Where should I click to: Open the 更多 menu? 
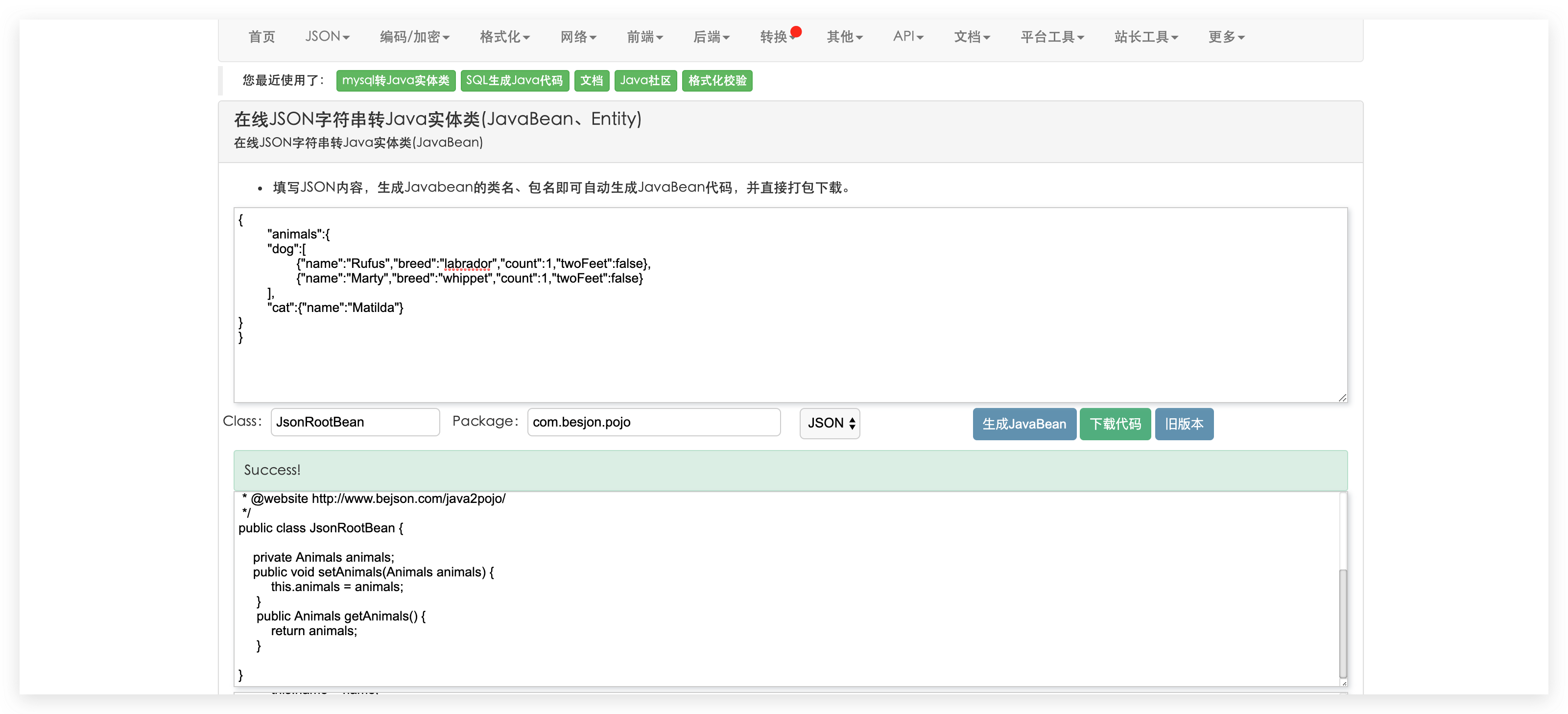tap(1225, 37)
